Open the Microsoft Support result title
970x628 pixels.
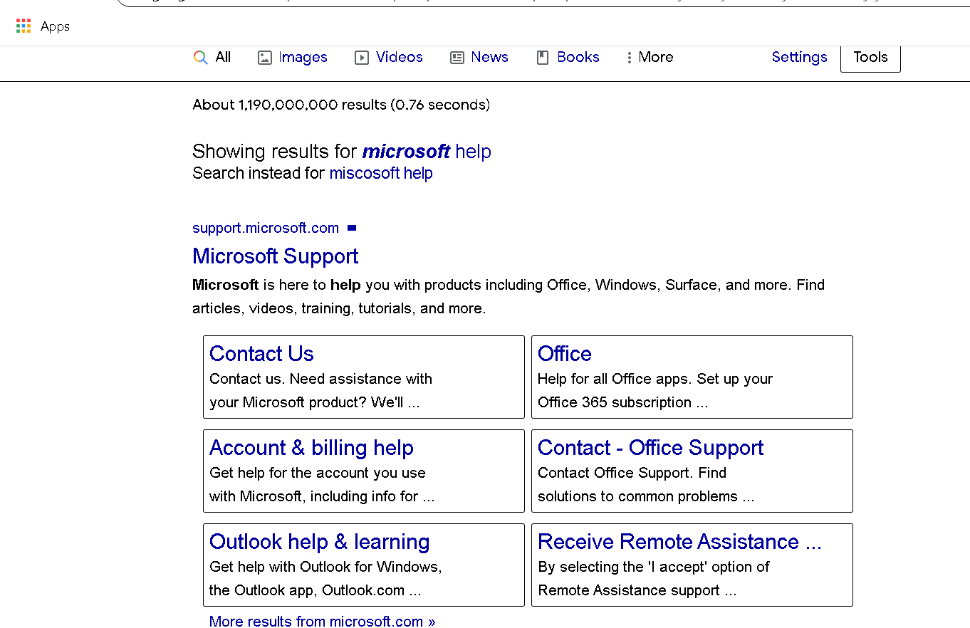coord(275,256)
